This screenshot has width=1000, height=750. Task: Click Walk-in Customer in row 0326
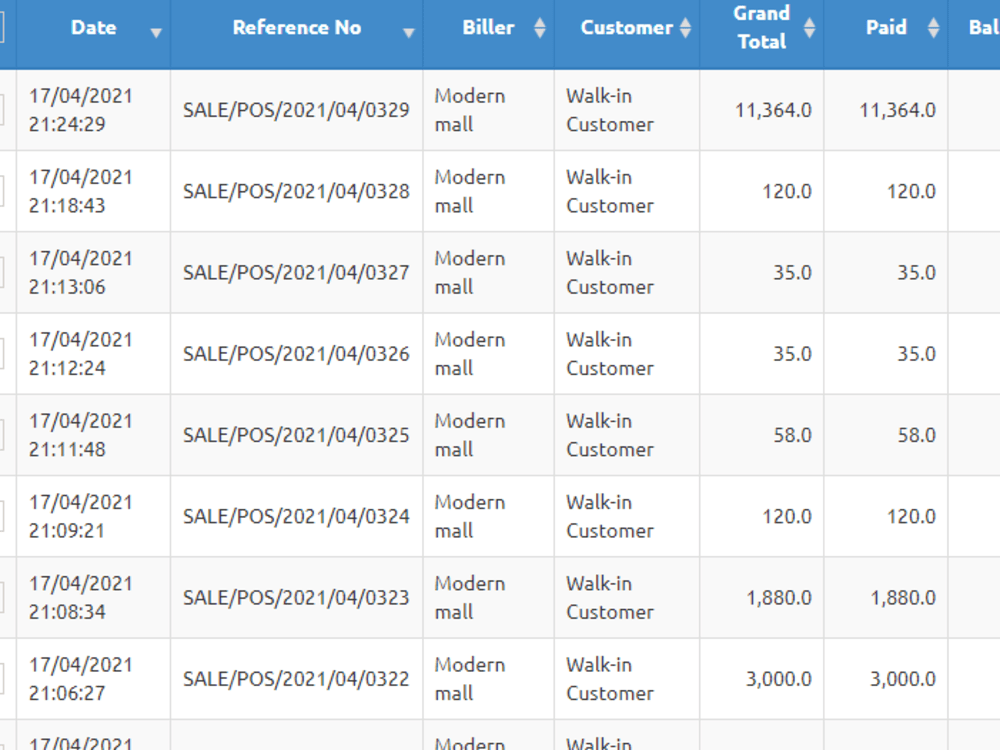(610, 354)
